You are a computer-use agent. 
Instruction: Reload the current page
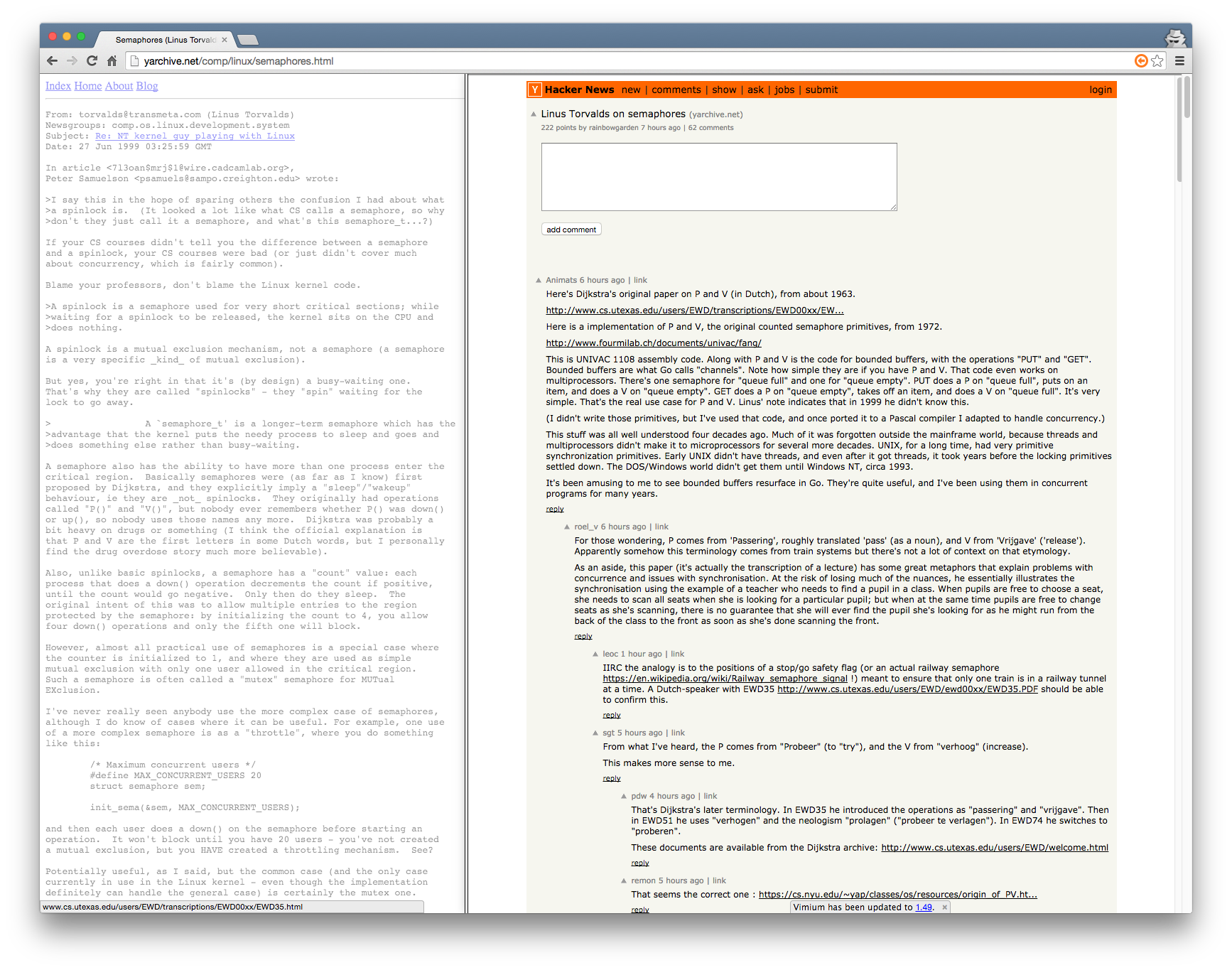92,61
